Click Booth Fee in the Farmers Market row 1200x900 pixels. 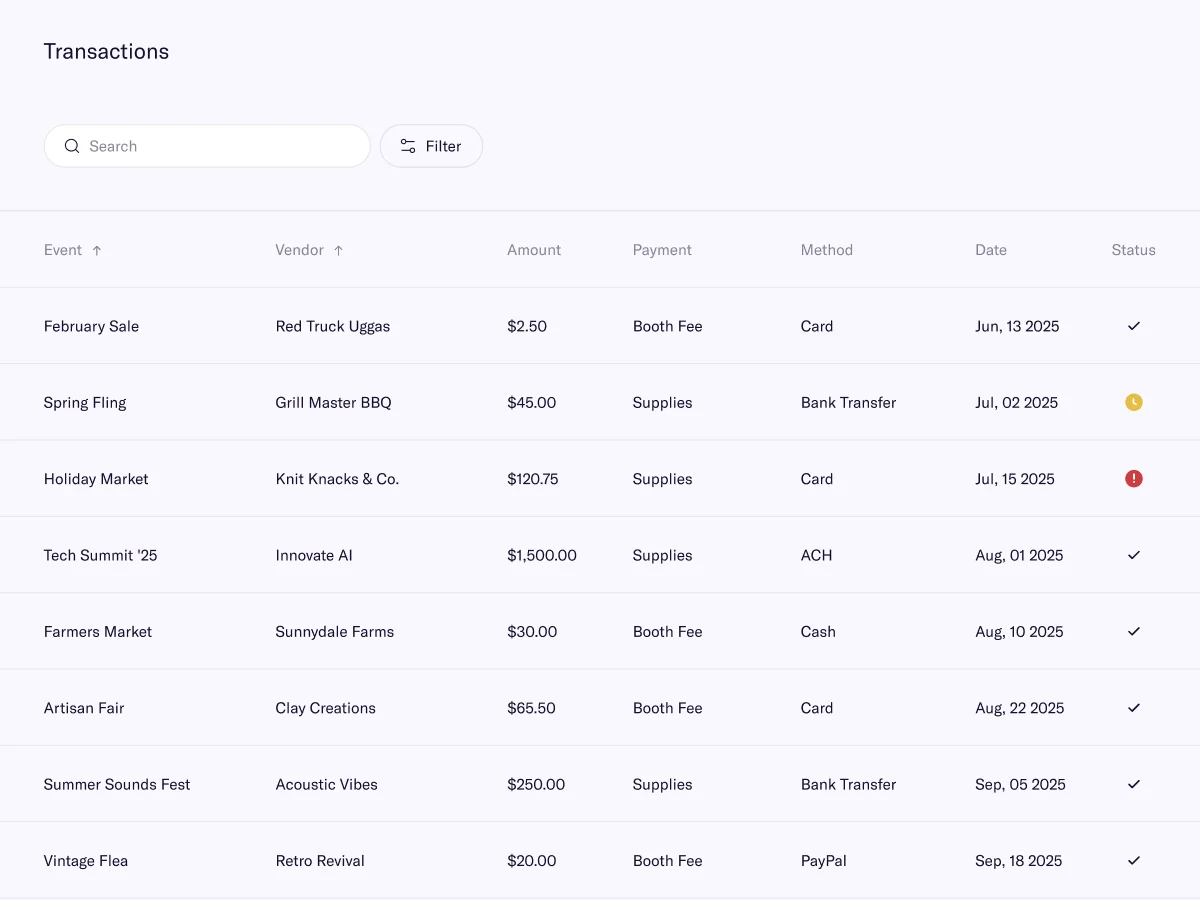[x=668, y=632]
